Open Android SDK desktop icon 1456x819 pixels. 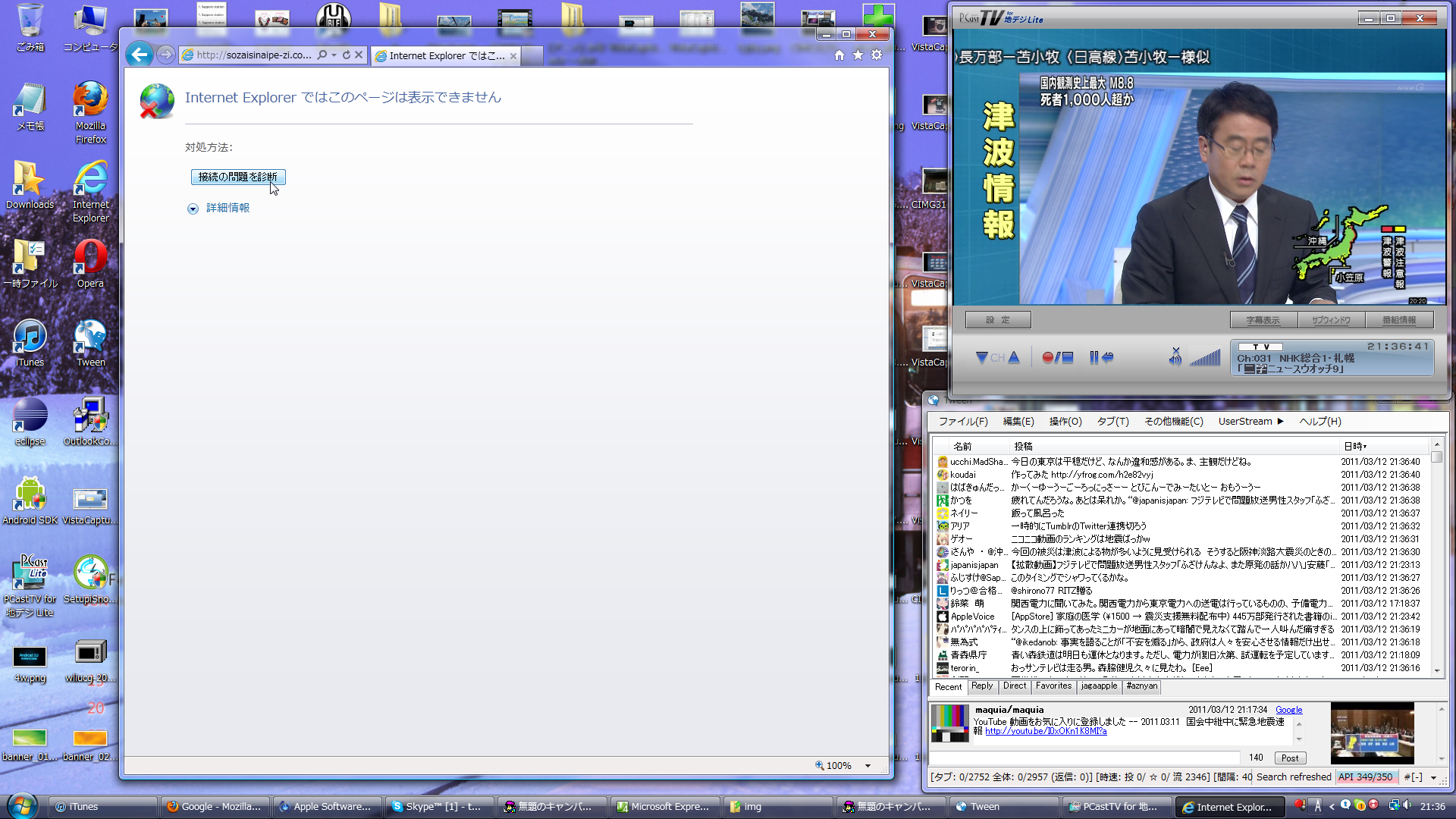click(30, 500)
